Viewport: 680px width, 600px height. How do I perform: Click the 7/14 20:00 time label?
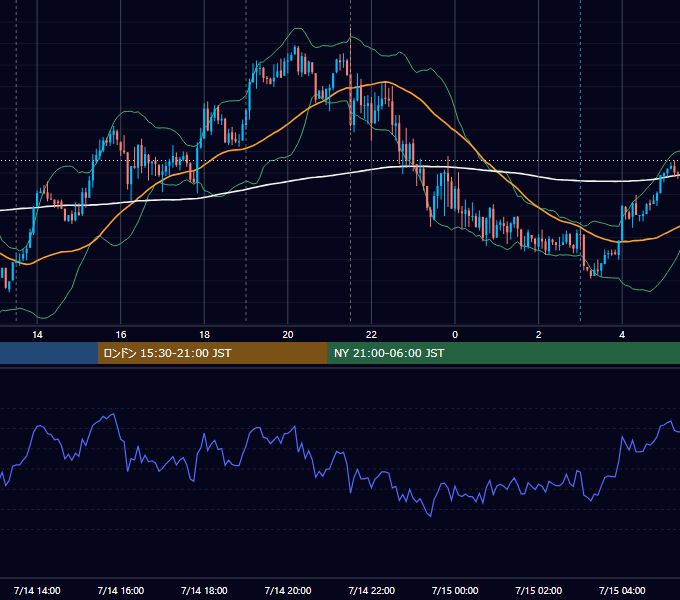point(288,590)
